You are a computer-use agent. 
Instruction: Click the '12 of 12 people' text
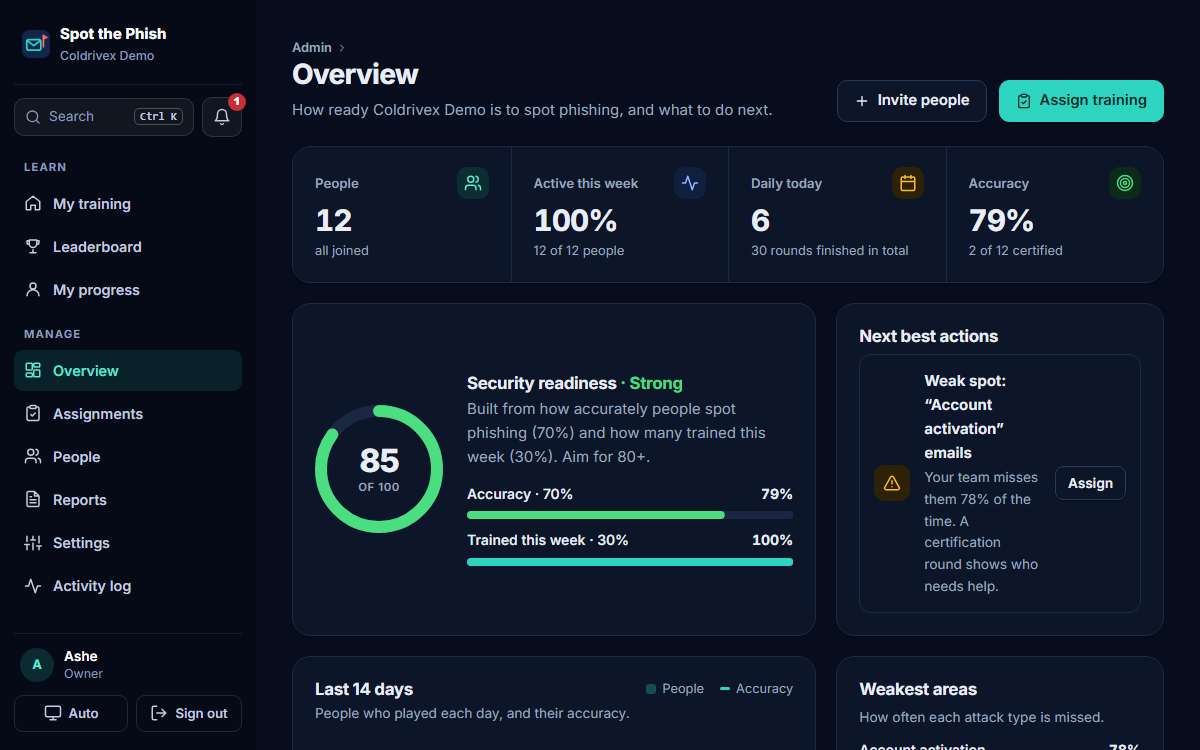(579, 251)
